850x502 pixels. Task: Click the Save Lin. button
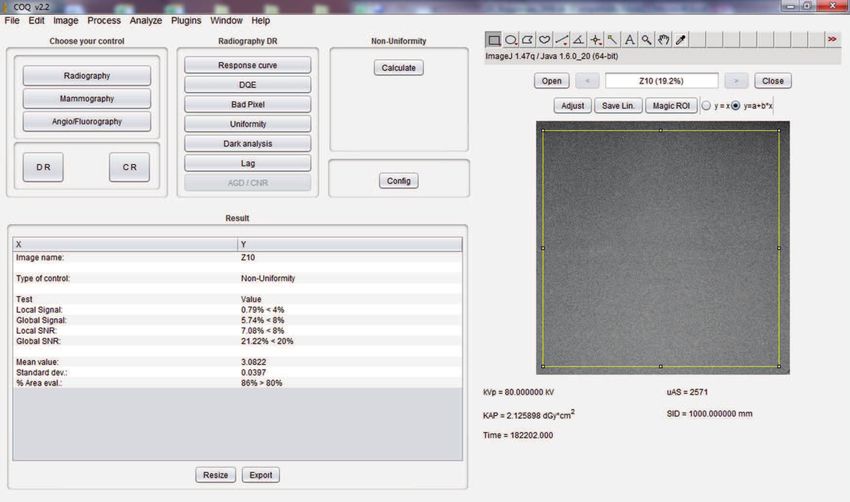[618, 106]
